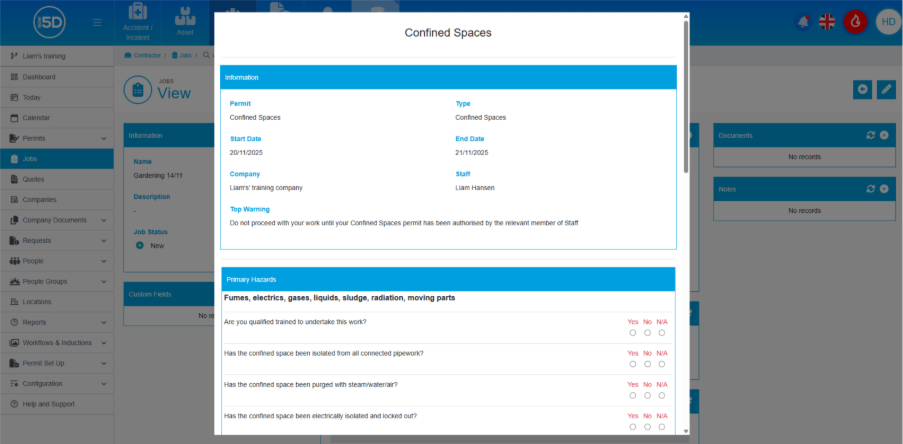
Task: Click the search icon in the breadcrumb
Action: click(206, 56)
